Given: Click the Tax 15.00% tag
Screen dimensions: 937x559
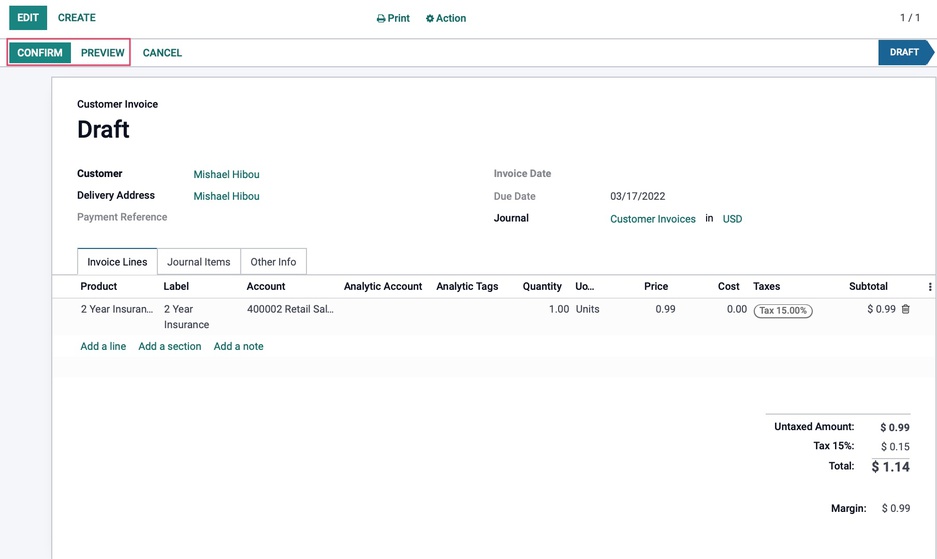Looking at the screenshot, I should coord(783,310).
